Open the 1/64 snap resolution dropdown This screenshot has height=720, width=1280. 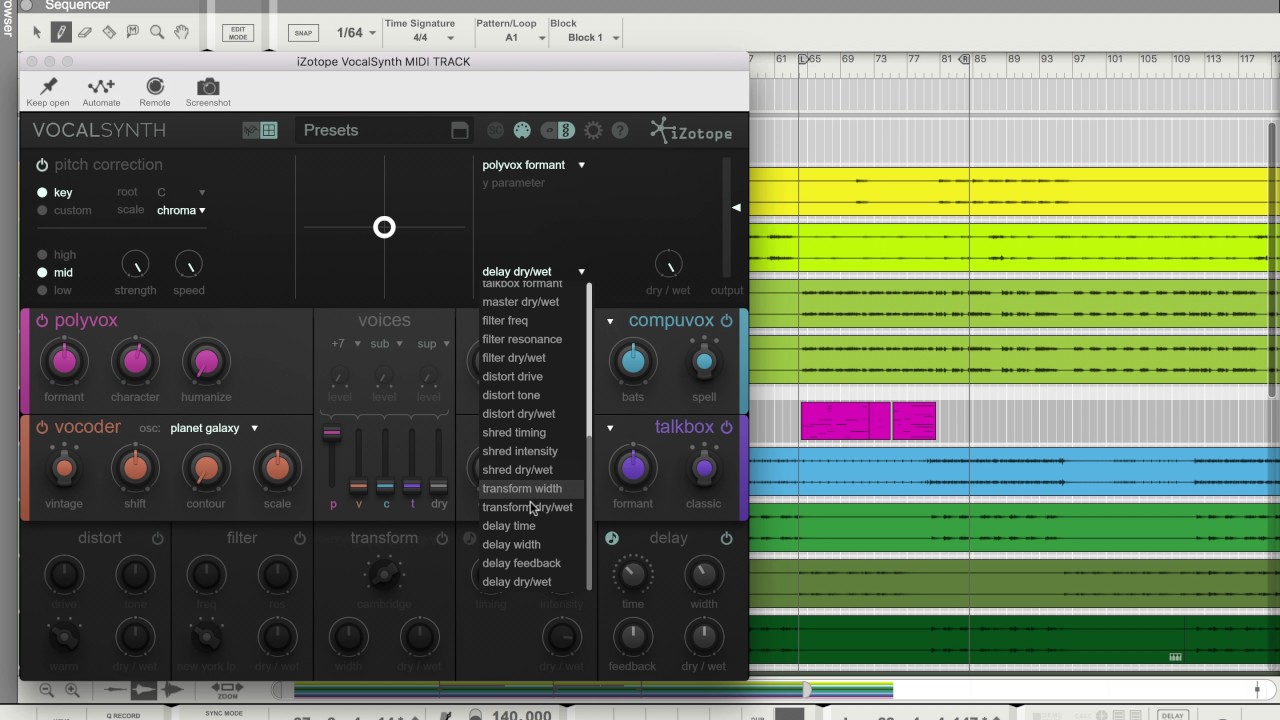355,33
